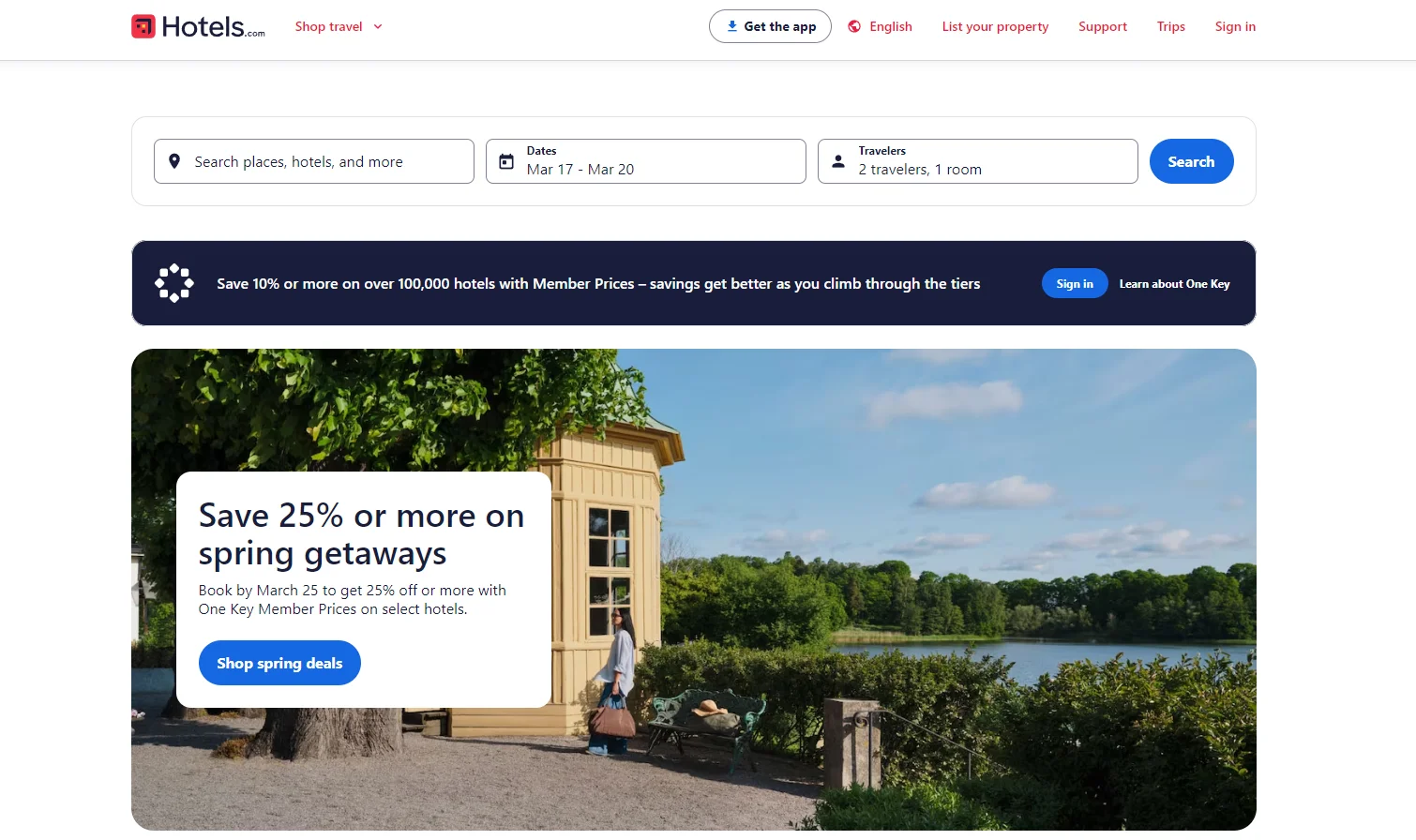Expand the Shop travel chevron

click(378, 26)
